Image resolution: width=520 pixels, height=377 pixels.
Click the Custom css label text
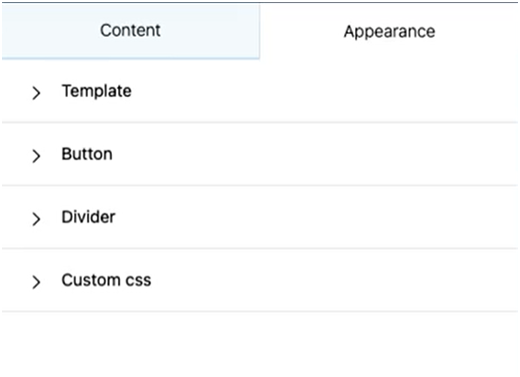click(106, 280)
